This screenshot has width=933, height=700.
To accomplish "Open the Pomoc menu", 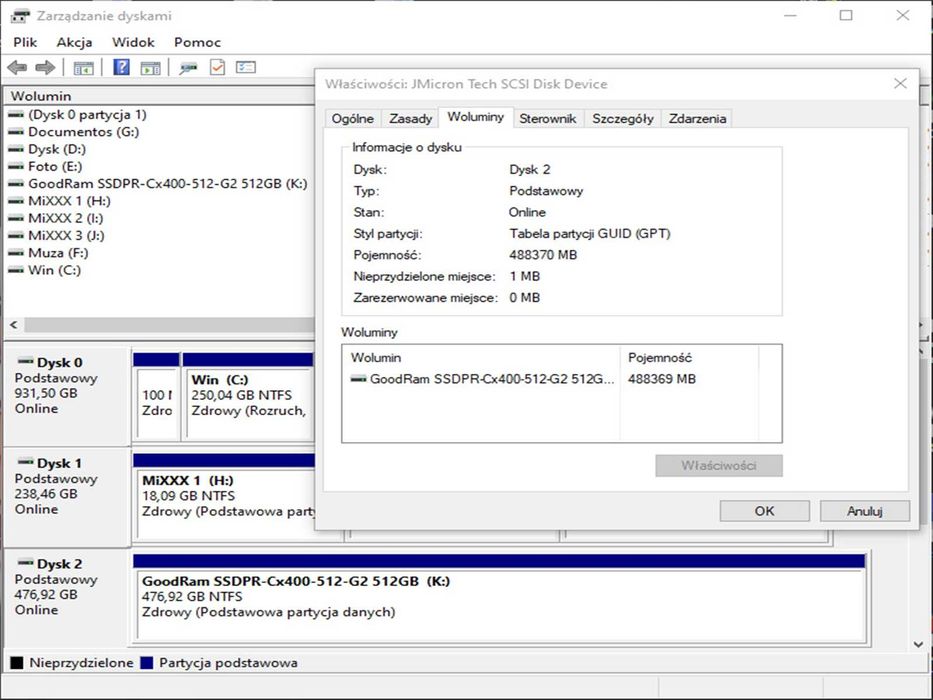I will pyautogui.click(x=198, y=42).
